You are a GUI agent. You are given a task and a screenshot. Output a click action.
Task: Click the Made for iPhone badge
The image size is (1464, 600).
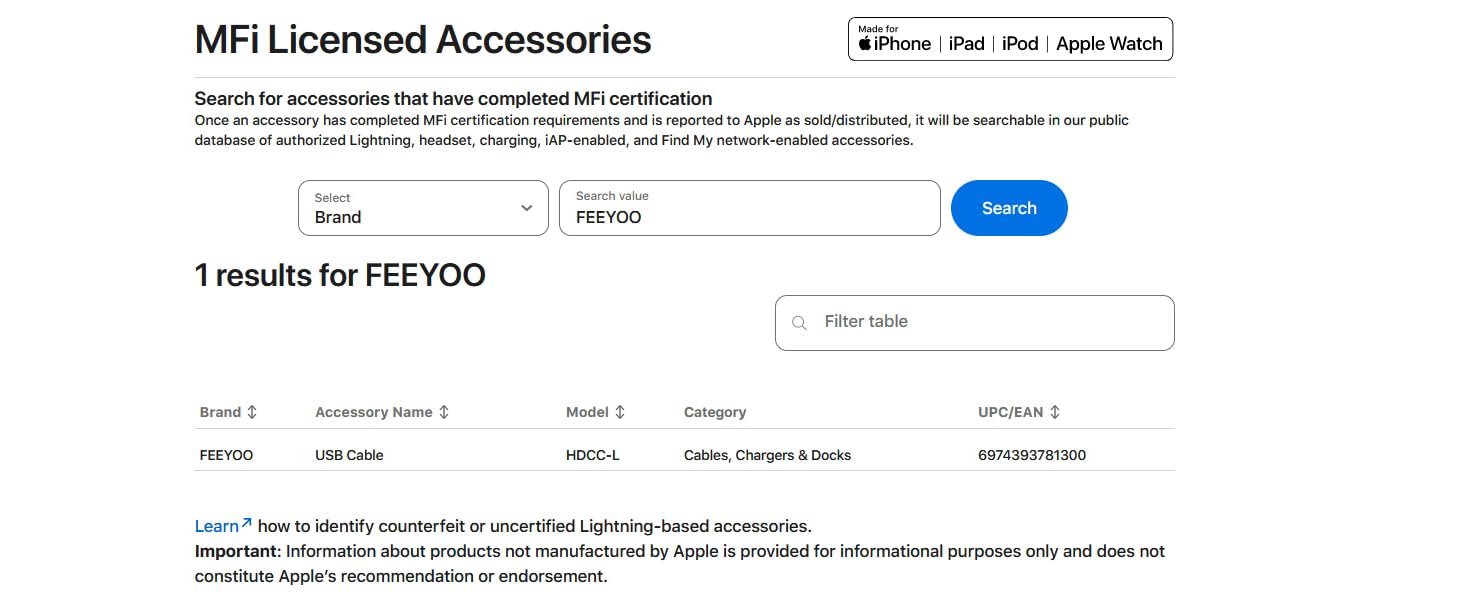[1010, 39]
